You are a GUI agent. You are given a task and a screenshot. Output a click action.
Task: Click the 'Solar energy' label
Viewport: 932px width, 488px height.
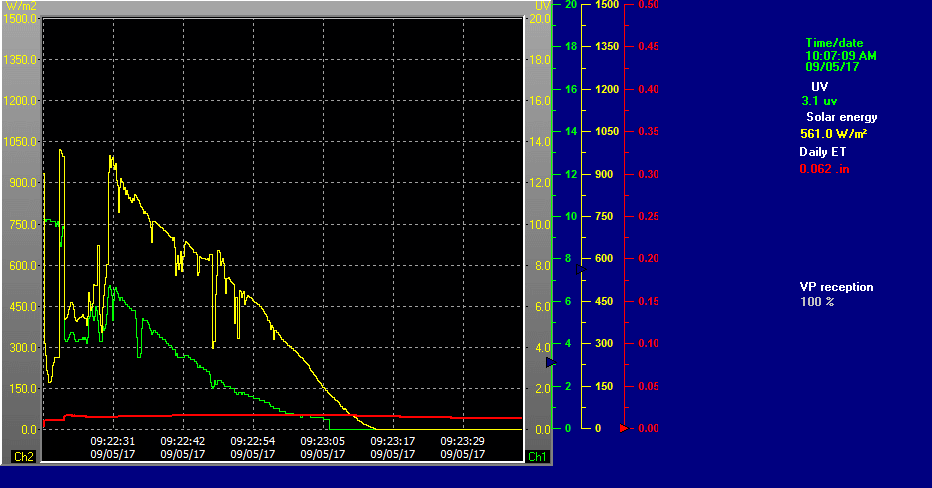tap(842, 117)
